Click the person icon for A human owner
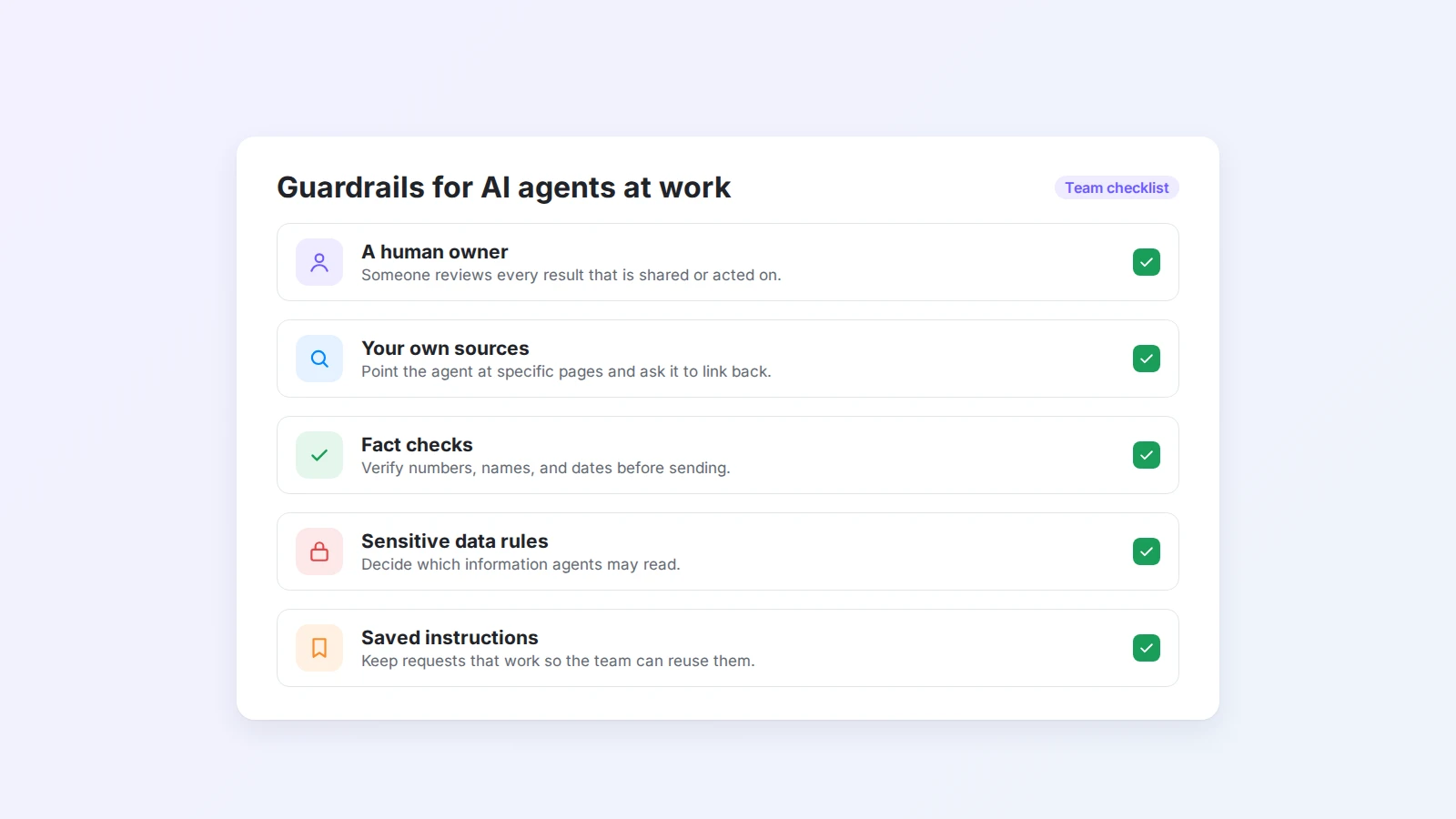The width and height of the screenshot is (1456, 819). 319,262
